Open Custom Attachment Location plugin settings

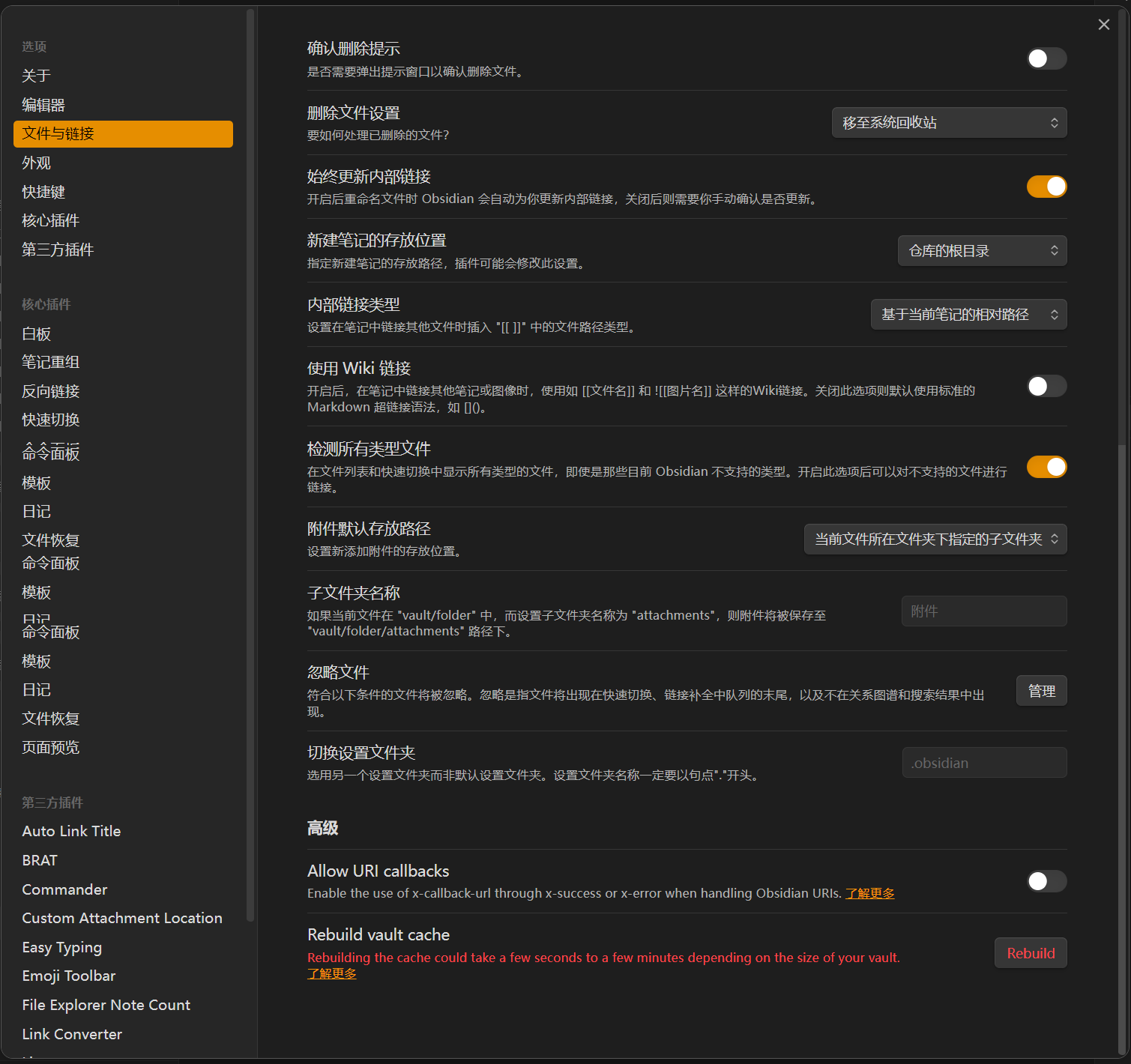[122, 918]
